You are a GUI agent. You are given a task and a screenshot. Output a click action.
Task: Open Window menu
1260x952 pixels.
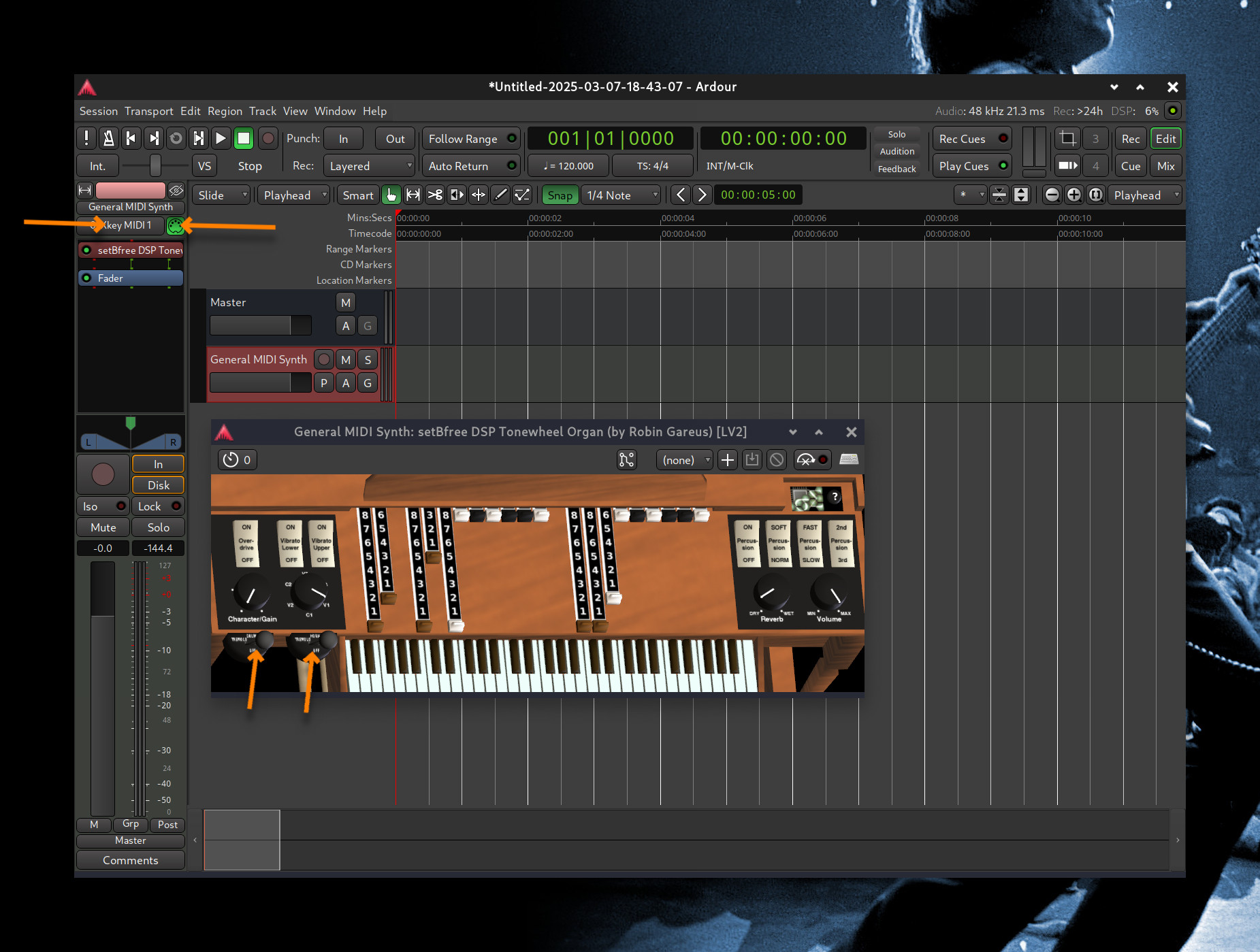tap(335, 111)
